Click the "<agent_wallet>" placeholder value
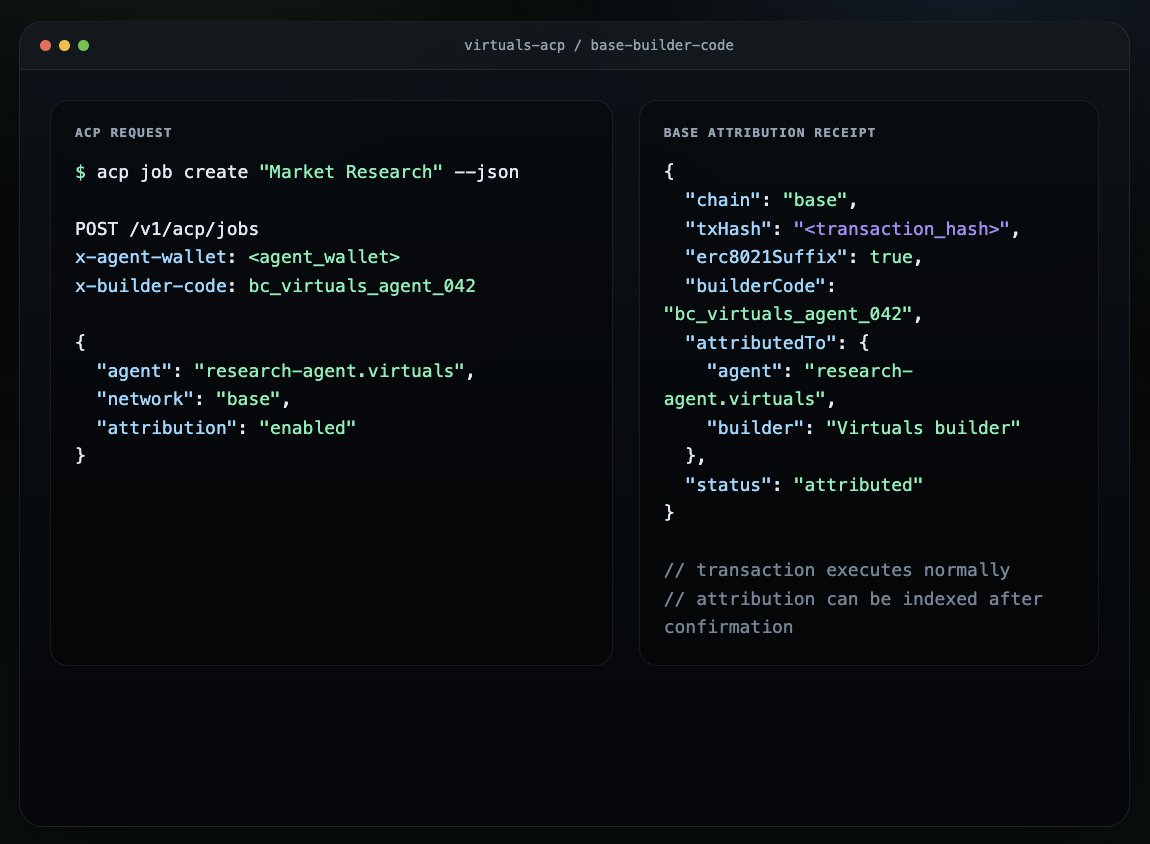 point(324,257)
